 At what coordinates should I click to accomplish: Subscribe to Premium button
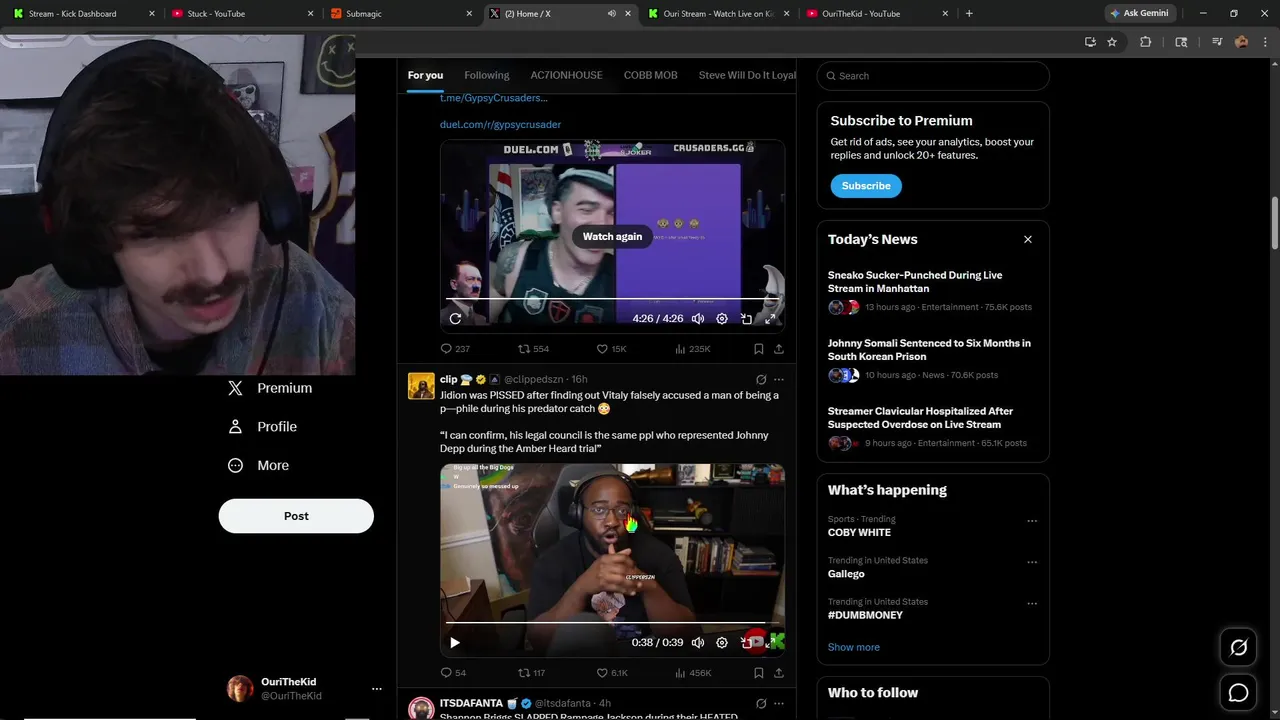point(866,186)
